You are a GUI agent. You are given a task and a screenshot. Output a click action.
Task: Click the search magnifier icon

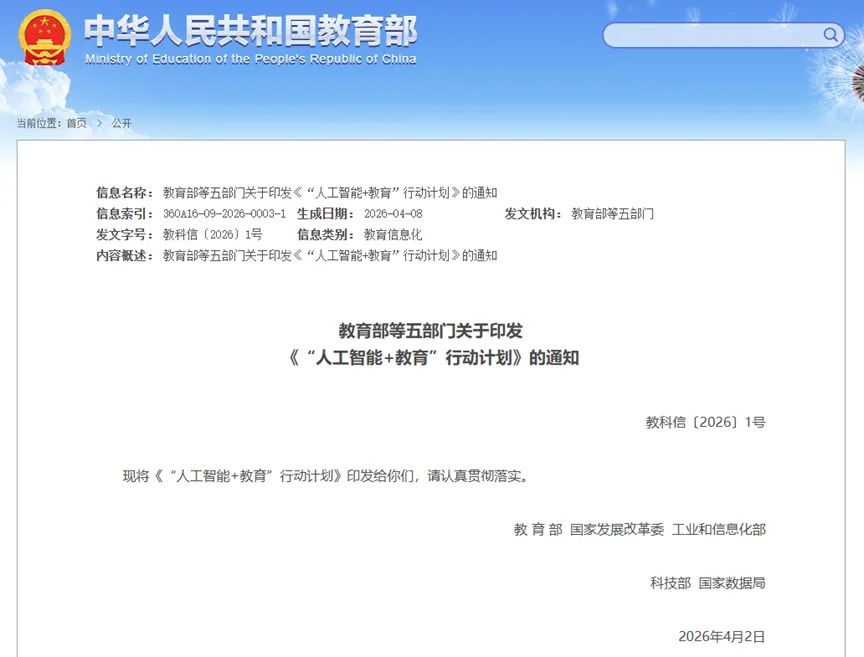(x=830, y=35)
